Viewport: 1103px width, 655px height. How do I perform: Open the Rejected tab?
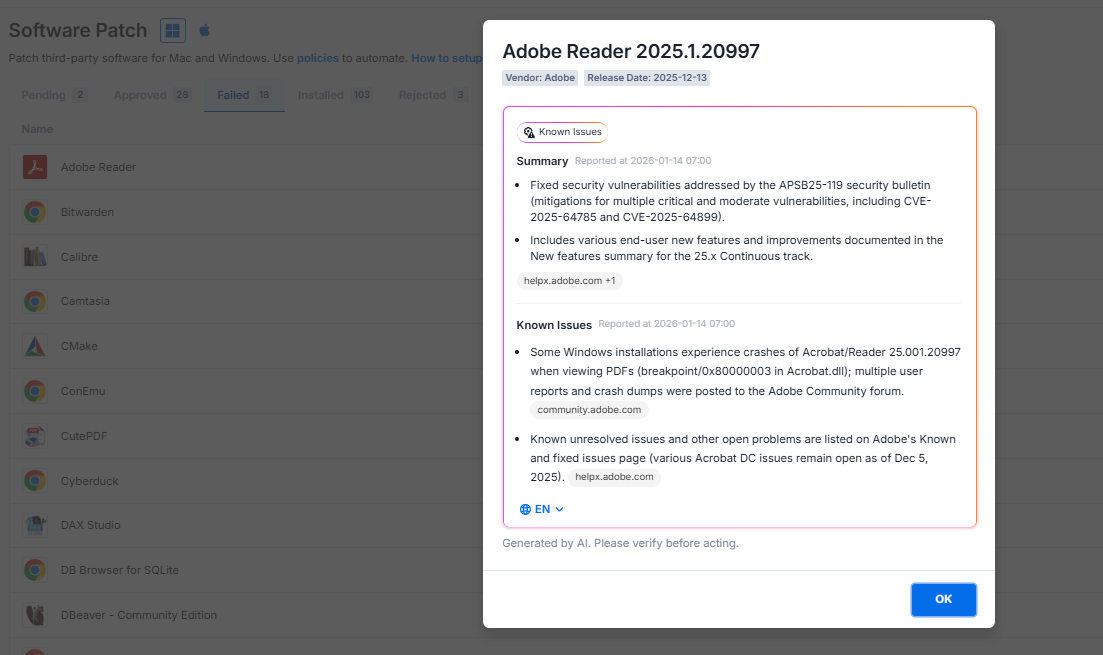click(x=432, y=95)
